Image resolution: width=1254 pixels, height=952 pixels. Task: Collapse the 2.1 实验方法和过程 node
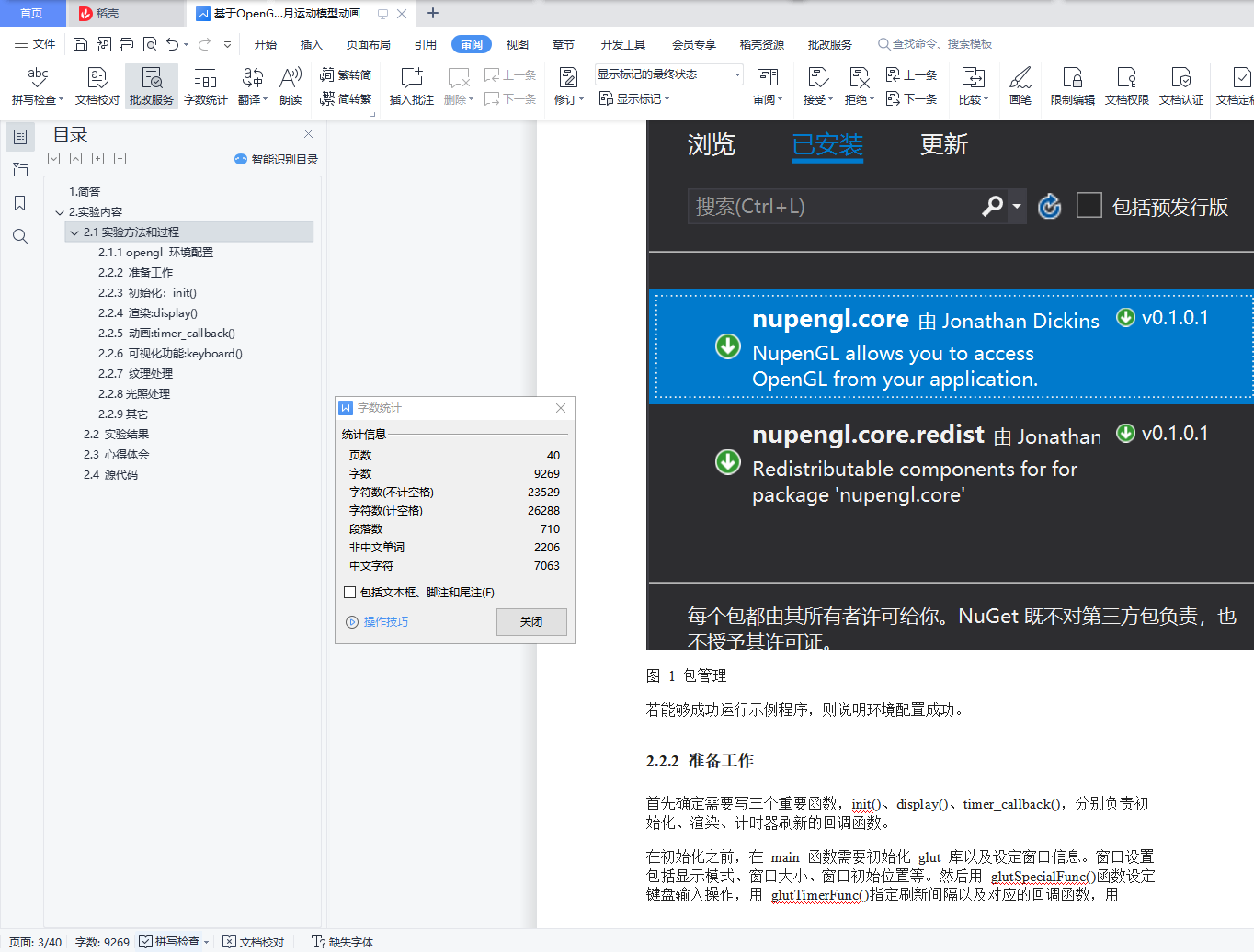tap(74, 232)
